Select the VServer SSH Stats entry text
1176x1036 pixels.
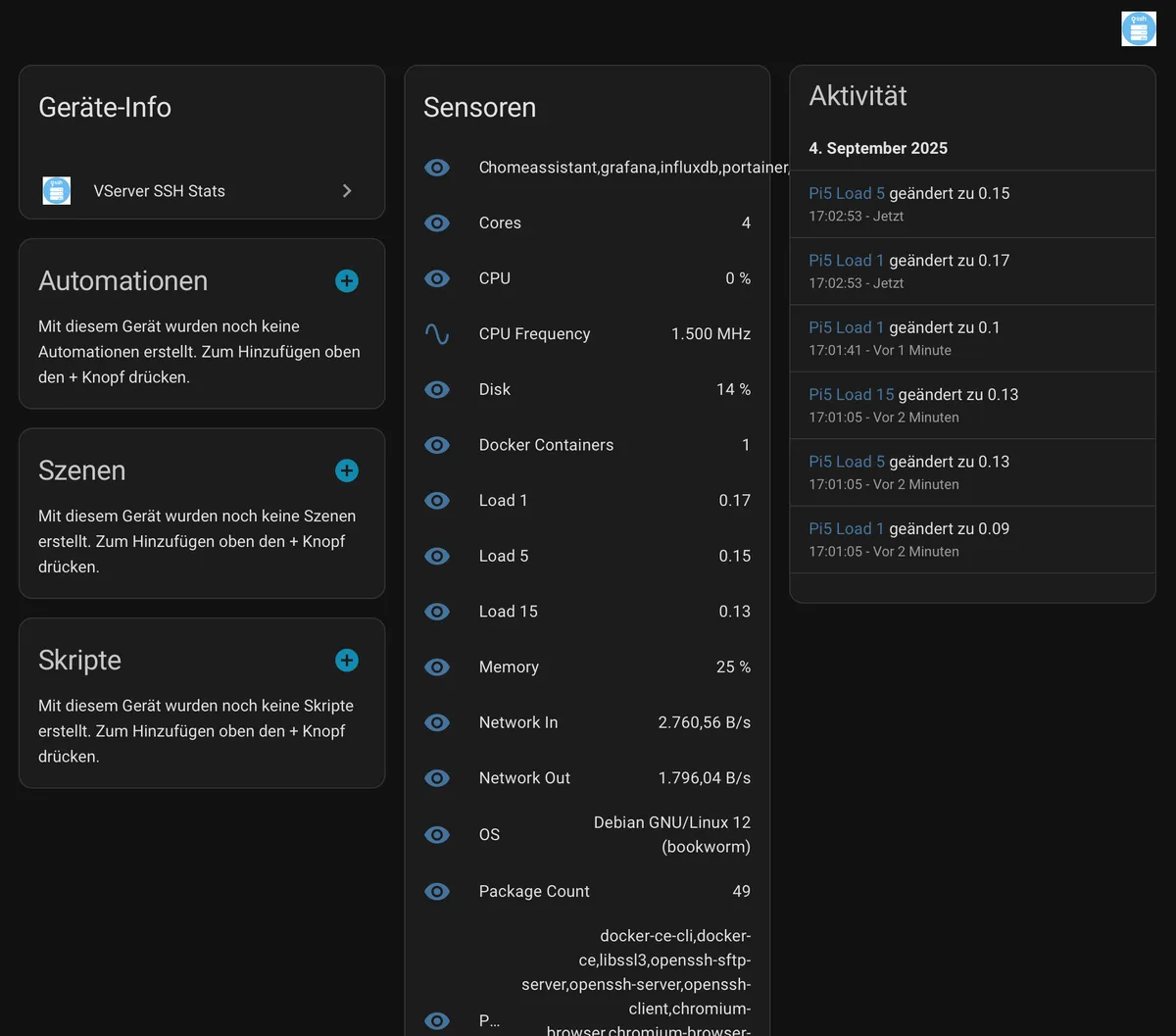point(160,191)
